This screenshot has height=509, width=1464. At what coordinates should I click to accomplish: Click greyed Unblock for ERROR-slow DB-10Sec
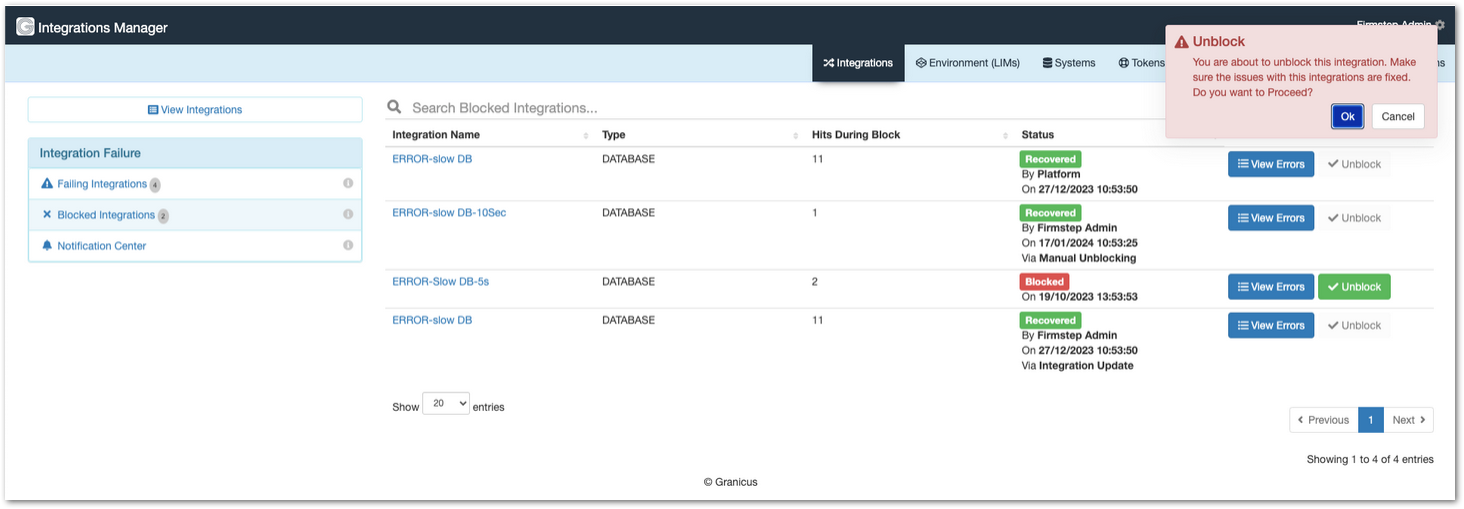pos(1354,218)
